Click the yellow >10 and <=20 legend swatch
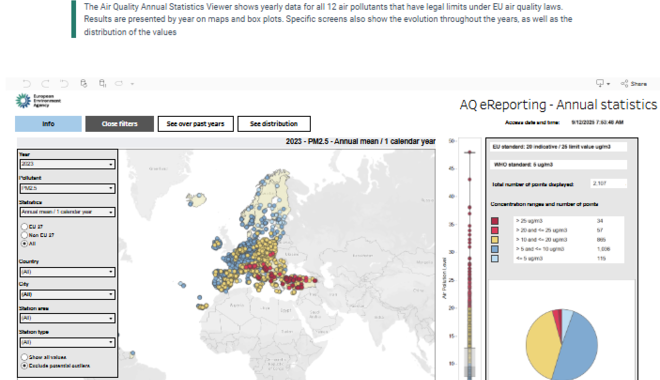 pyautogui.click(x=495, y=240)
